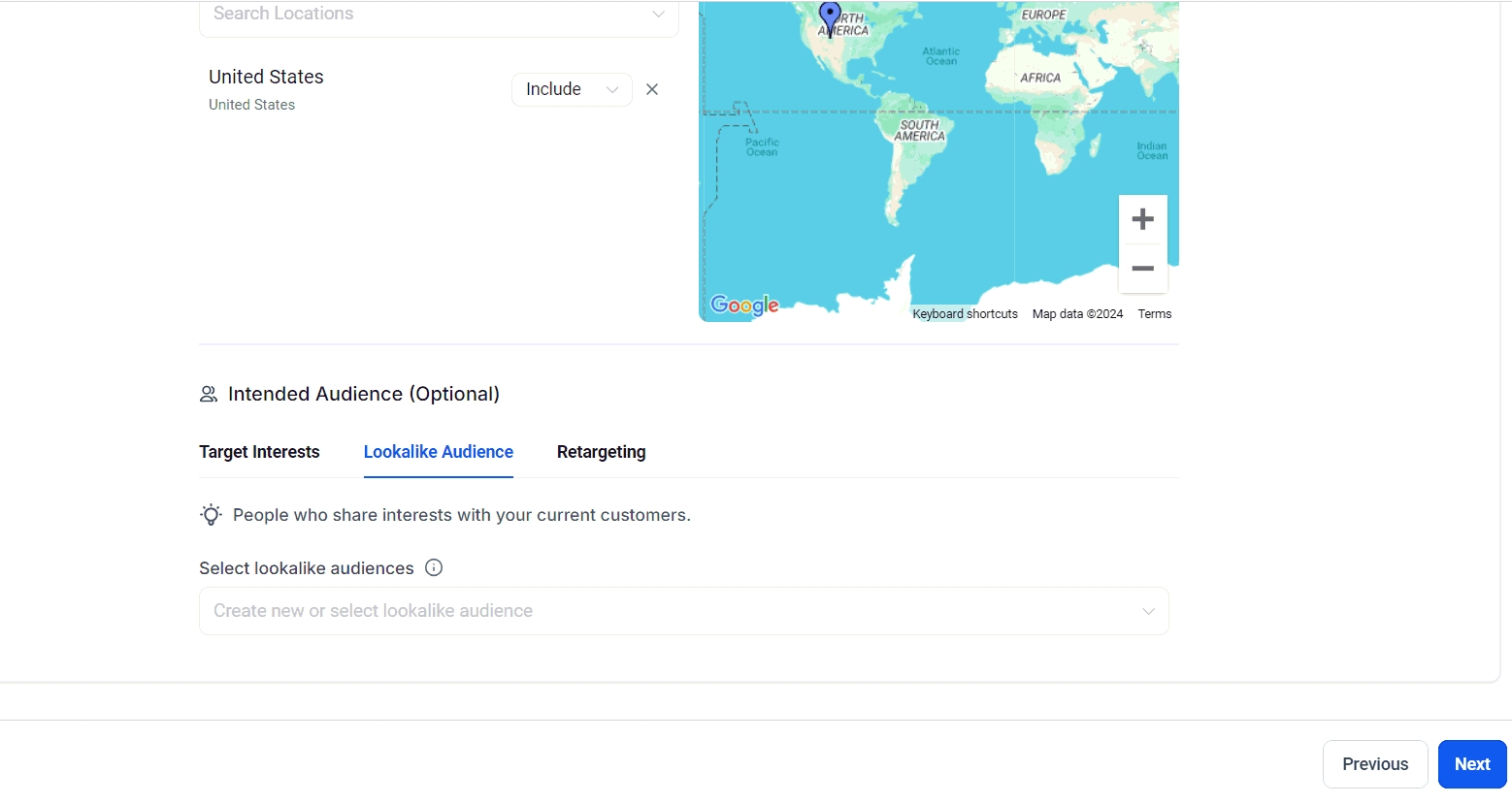1512x805 pixels.
Task: Zoom out on the map
Action: click(1142, 269)
